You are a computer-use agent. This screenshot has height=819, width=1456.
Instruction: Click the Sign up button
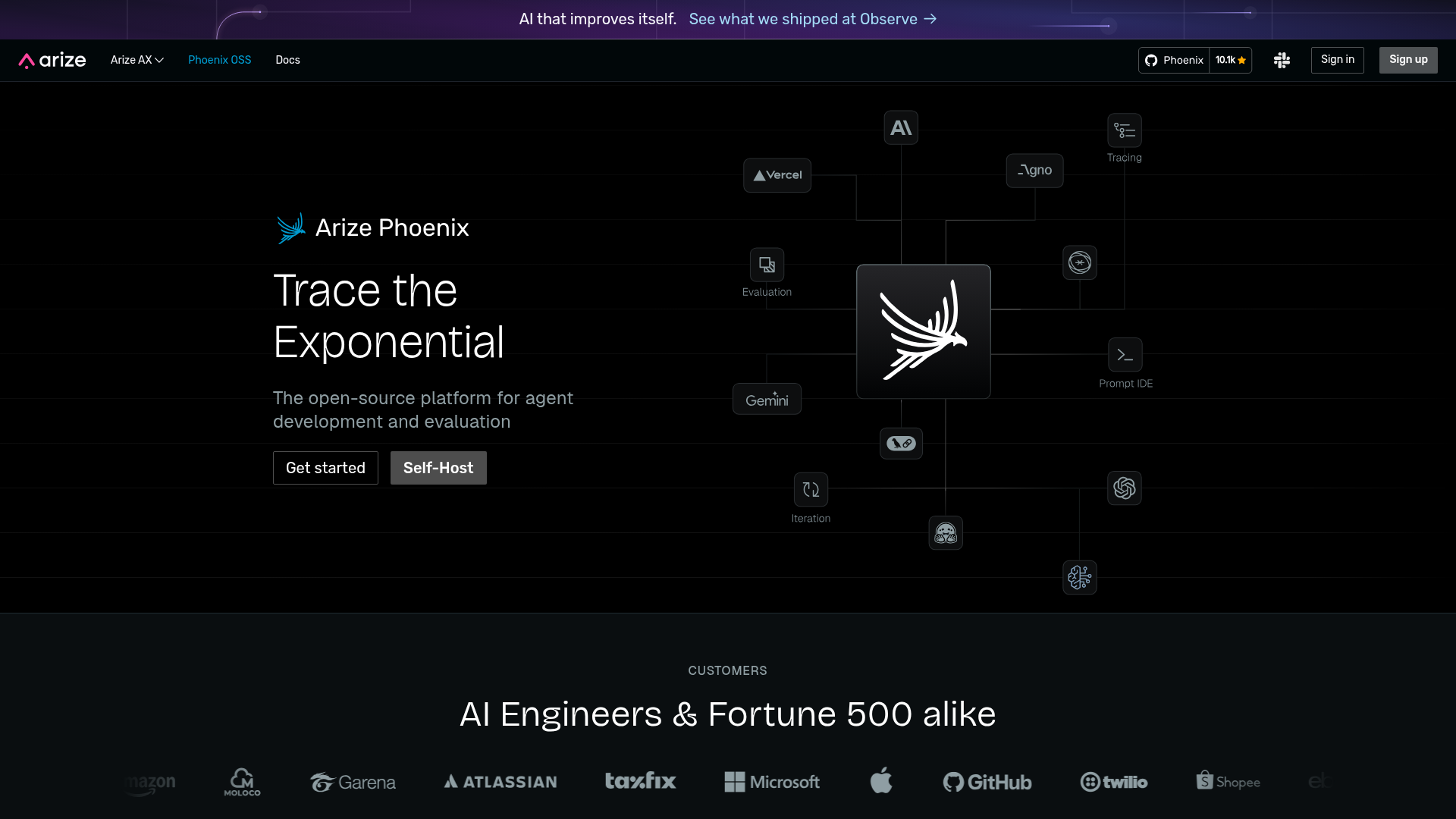tap(1408, 60)
